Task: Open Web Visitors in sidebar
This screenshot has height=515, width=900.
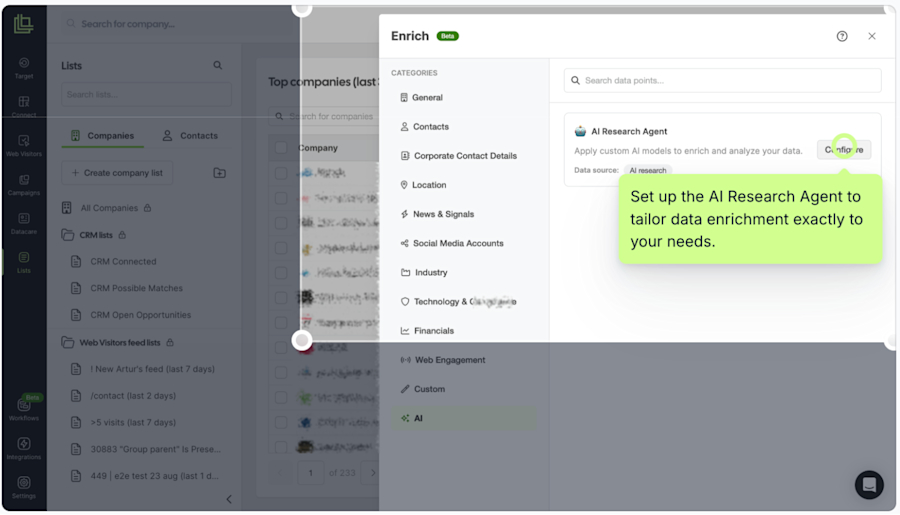Action: (24, 146)
